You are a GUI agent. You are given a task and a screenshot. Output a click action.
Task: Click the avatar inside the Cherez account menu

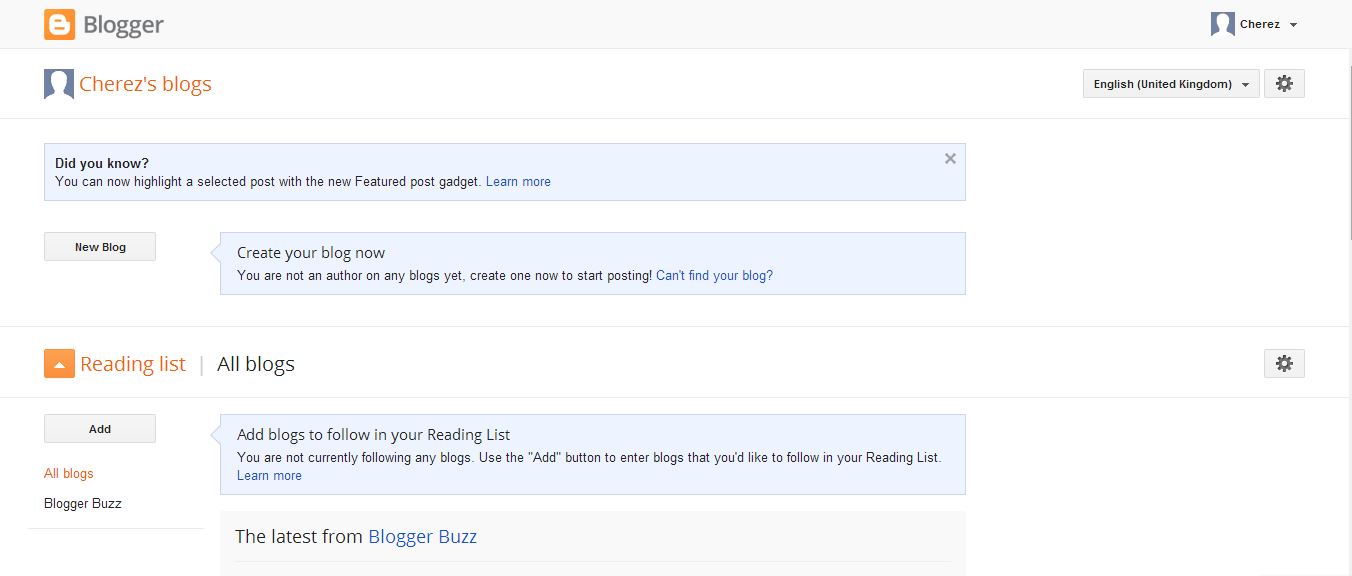click(1221, 23)
